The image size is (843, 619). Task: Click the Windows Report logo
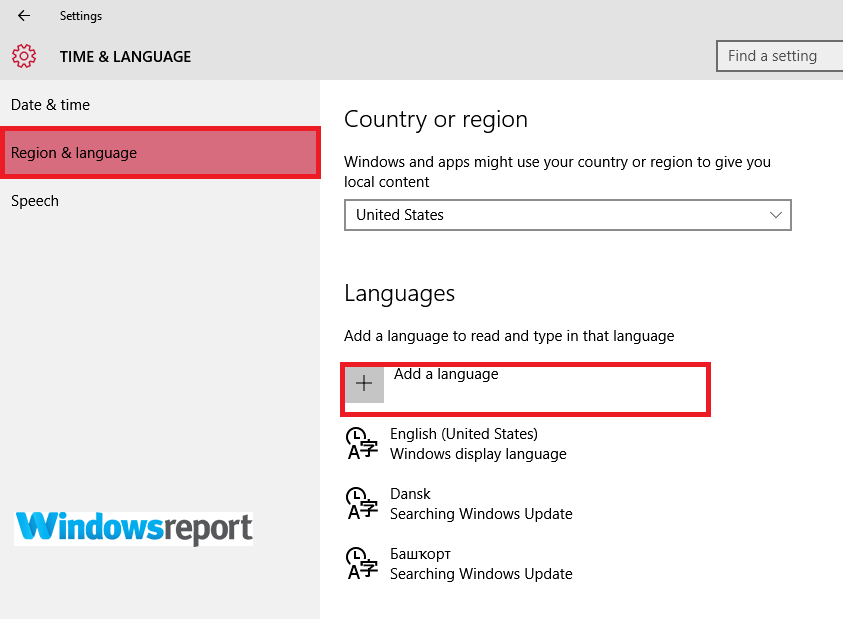132,528
